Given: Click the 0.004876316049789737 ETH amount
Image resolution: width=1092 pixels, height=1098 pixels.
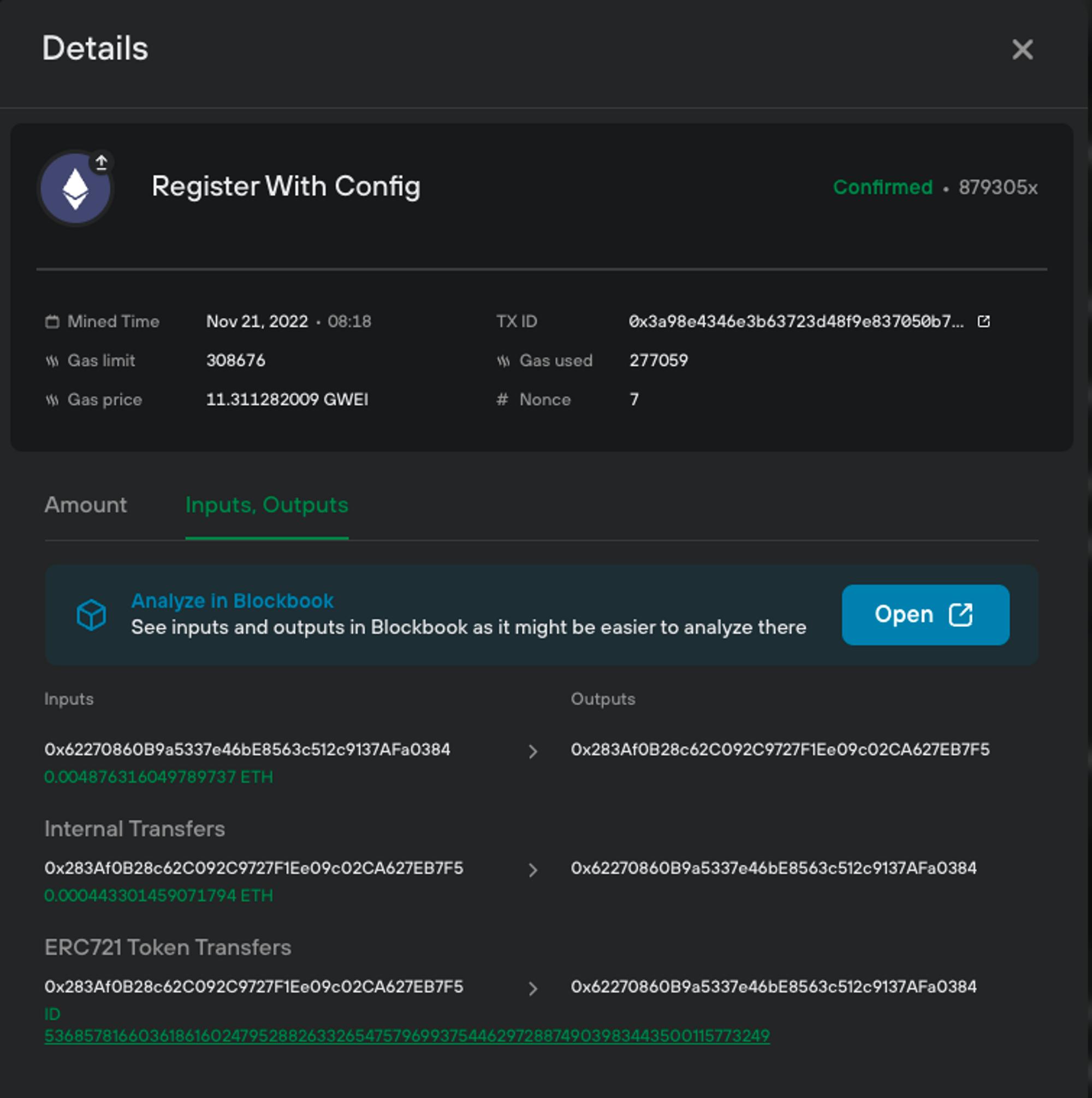Looking at the screenshot, I should click(x=158, y=777).
